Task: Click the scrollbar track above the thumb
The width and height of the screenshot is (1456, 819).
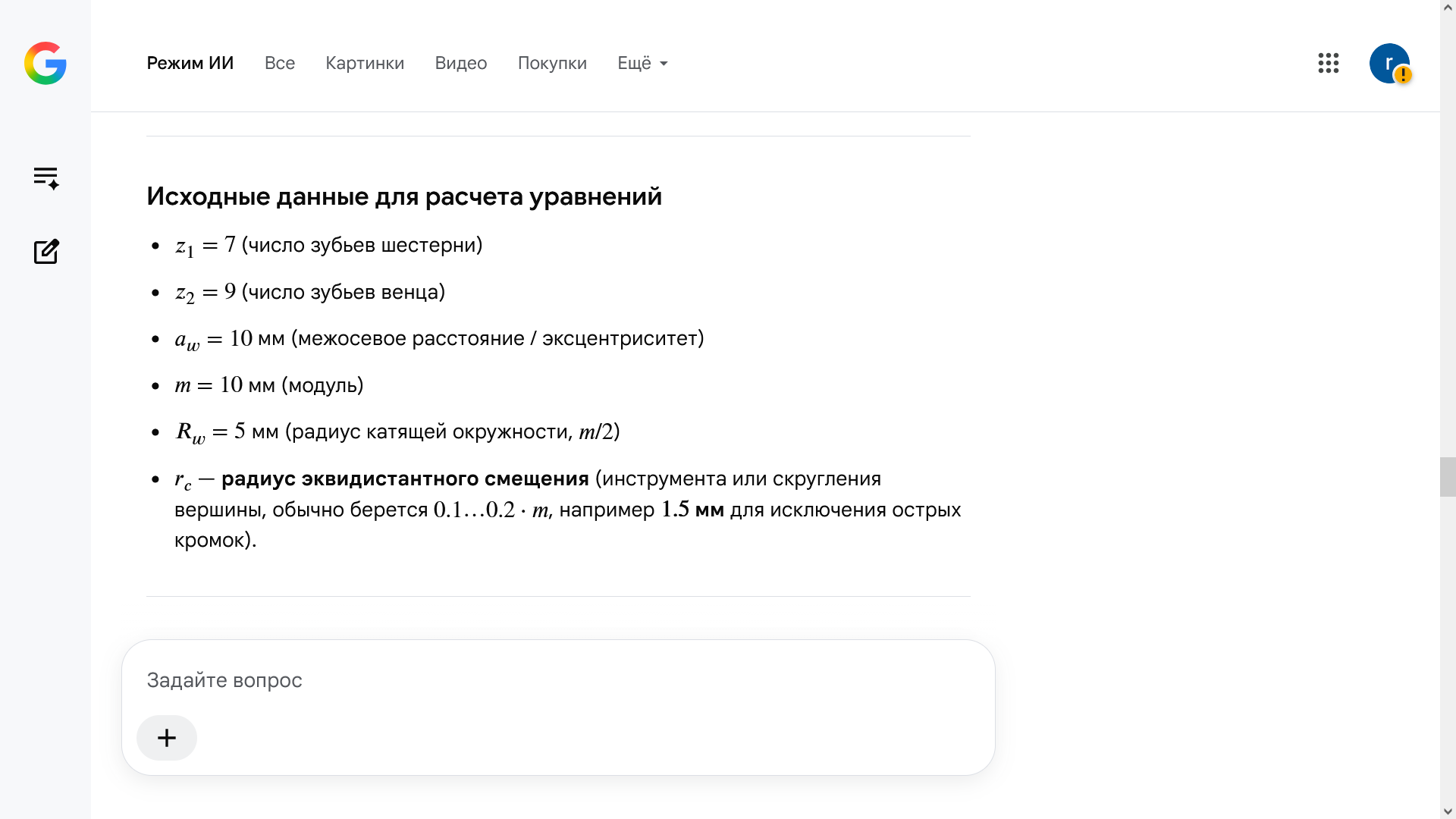Action: tap(1448, 235)
